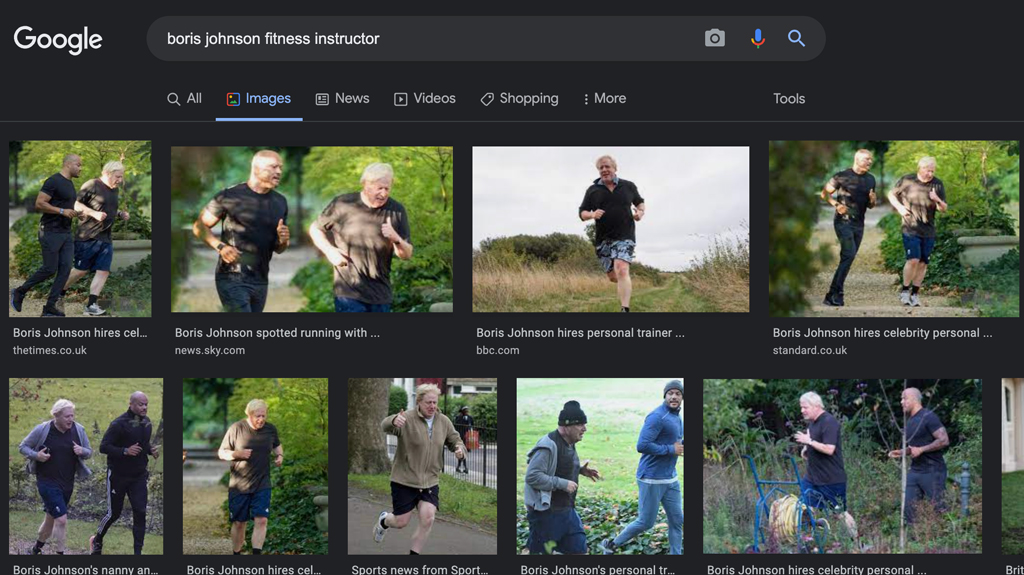The height and width of the screenshot is (575, 1024).
Task: Expand the More options menu
Action: pyautogui.click(x=604, y=98)
